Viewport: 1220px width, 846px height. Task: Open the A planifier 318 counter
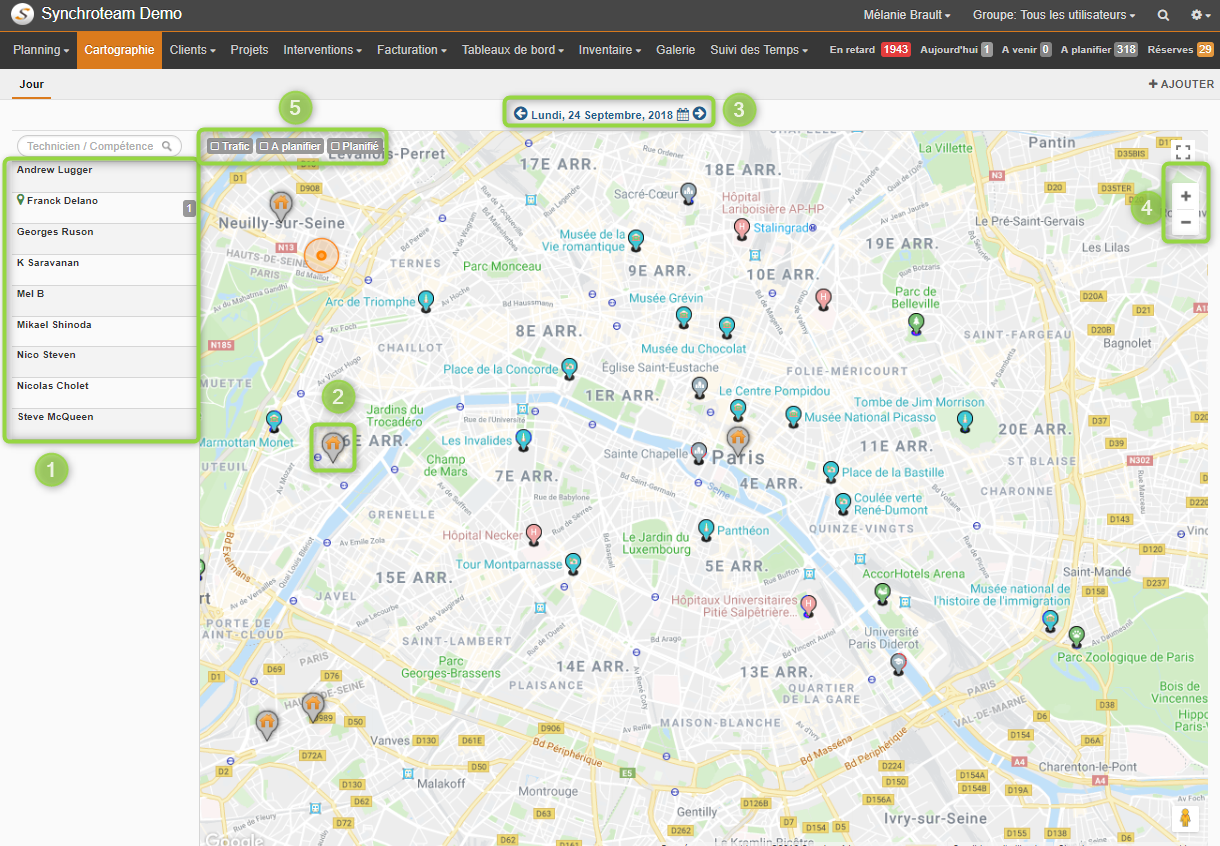tap(1100, 50)
